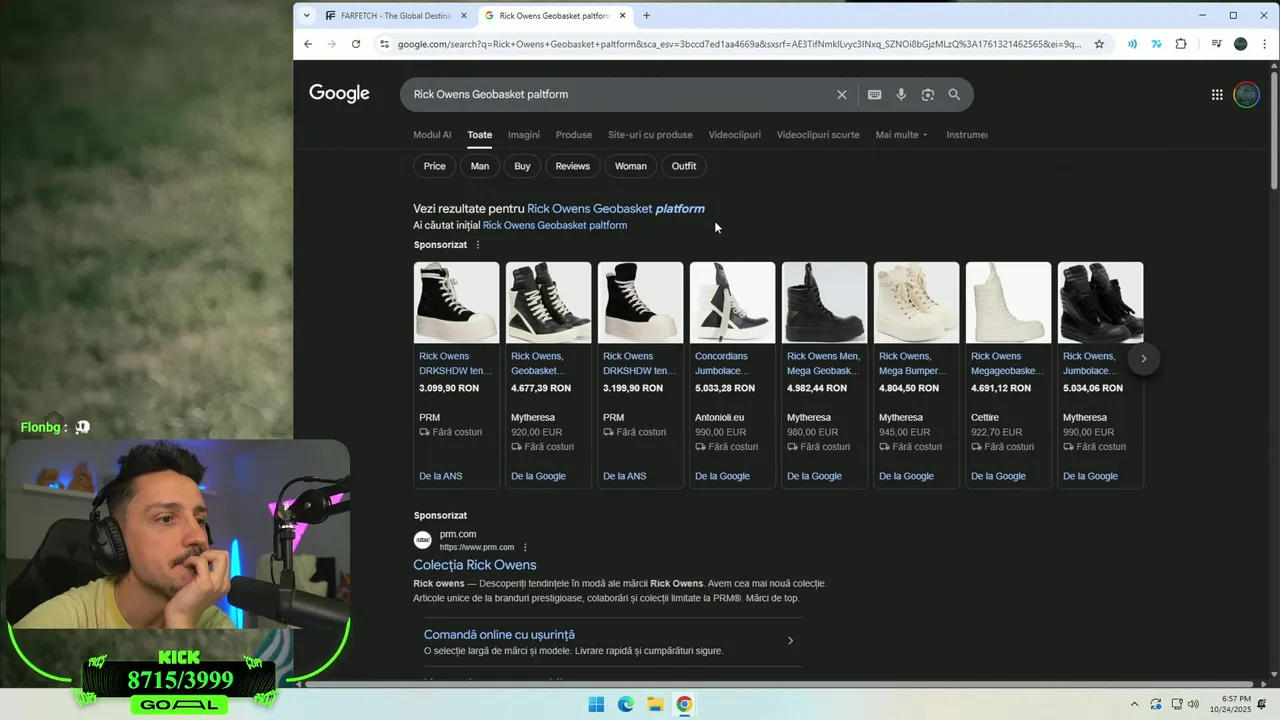Apply the Price filter chip
This screenshot has width=1280, height=720.
pos(434,166)
